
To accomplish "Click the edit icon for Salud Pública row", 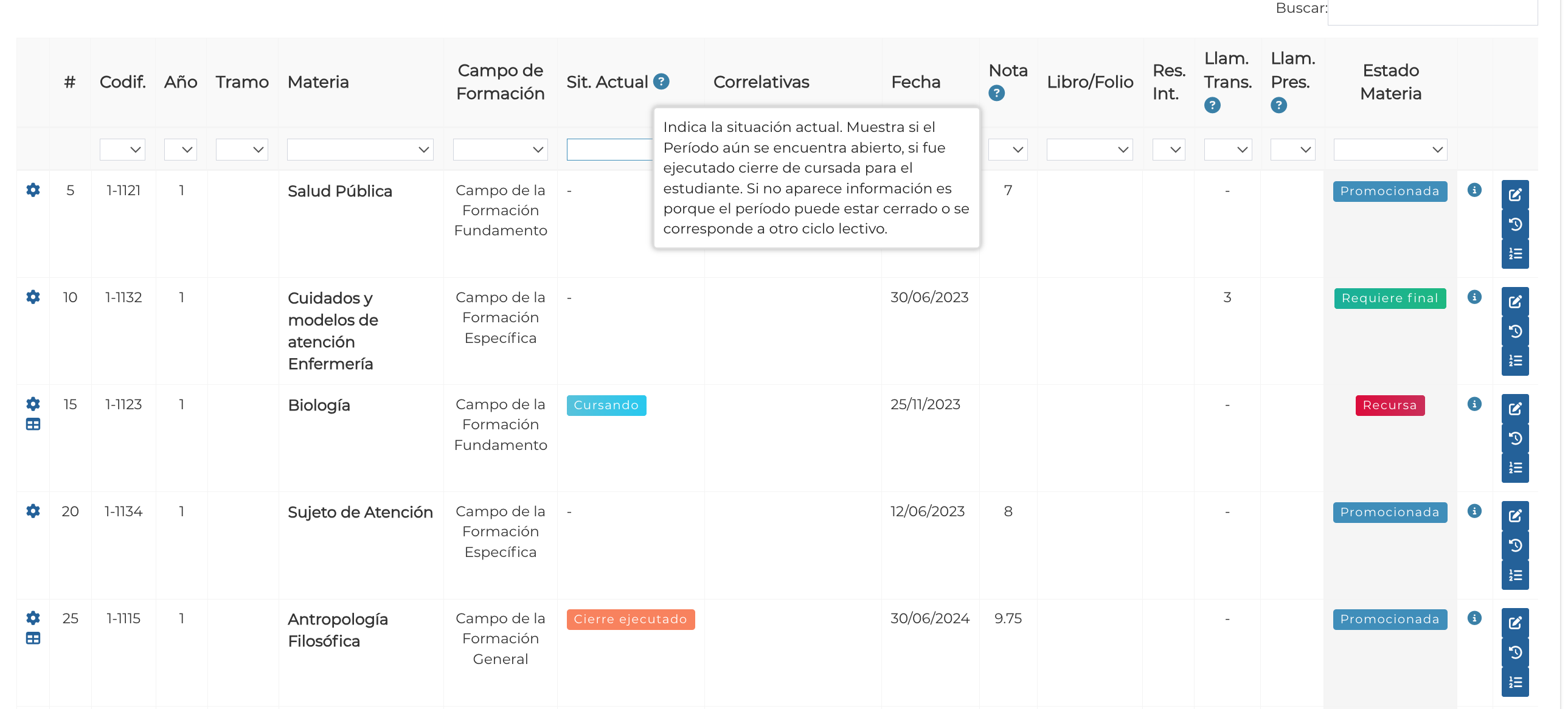I will click(x=1514, y=195).
